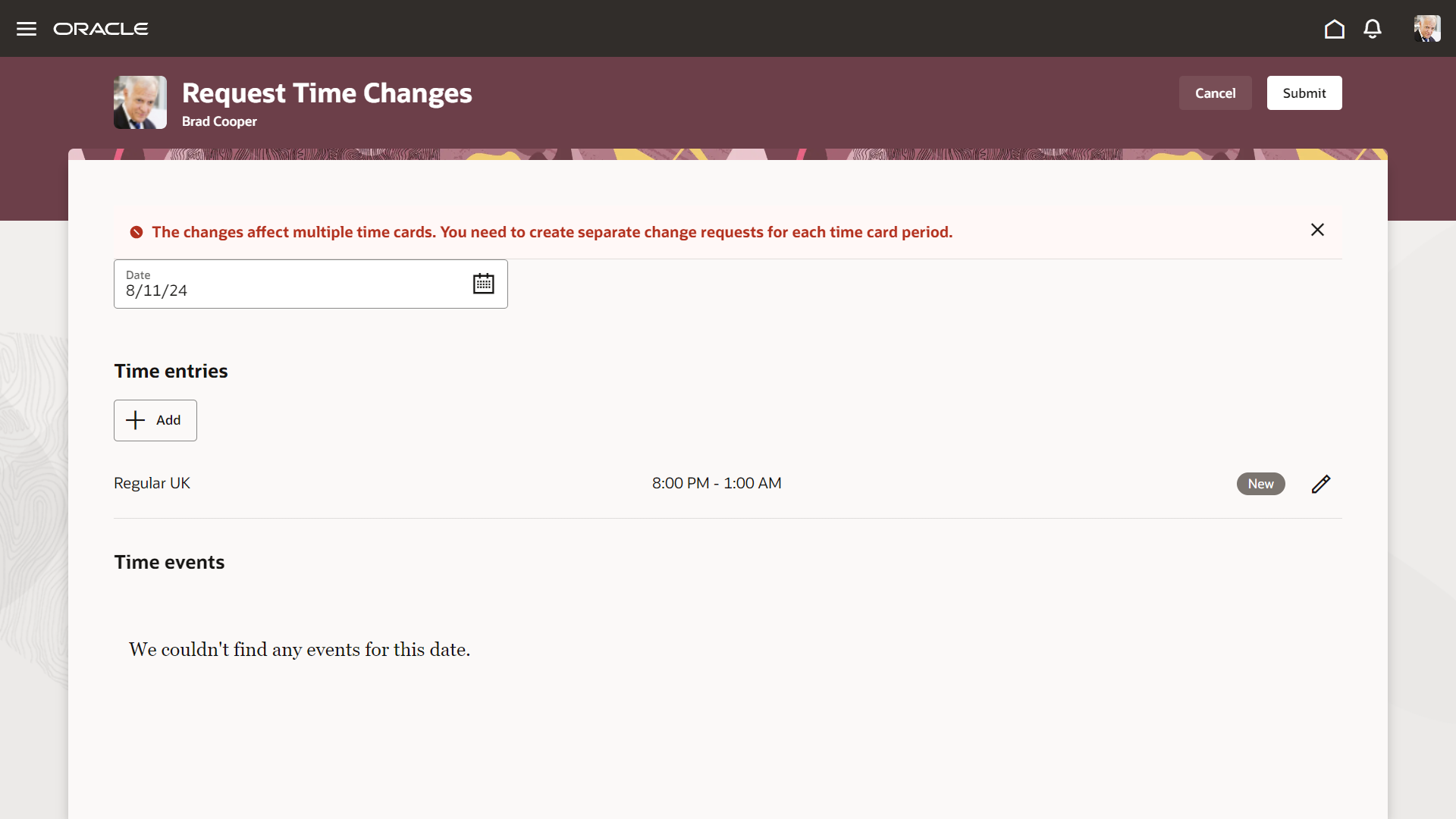Click the 8:00 PM - 1:00 AM time range
The image size is (1456, 819).
[x=716, y=483]
